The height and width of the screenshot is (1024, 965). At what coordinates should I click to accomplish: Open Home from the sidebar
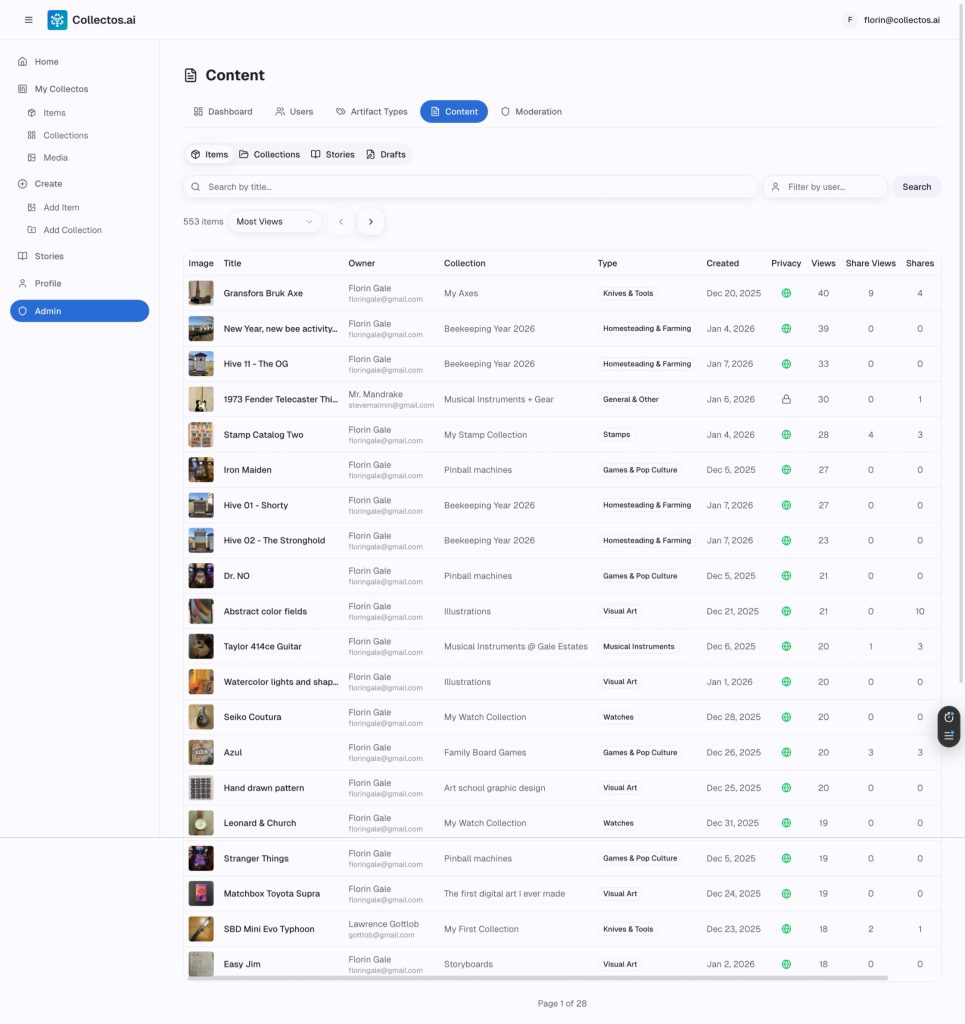tap(46, 62)
